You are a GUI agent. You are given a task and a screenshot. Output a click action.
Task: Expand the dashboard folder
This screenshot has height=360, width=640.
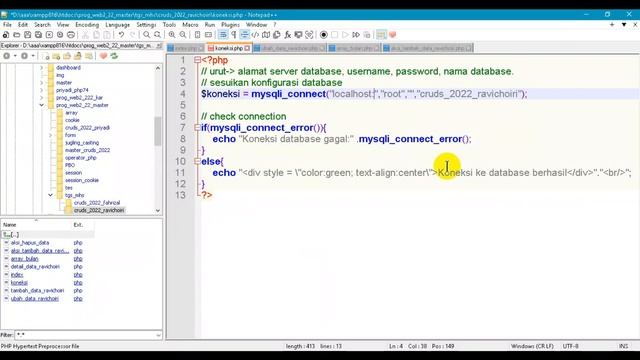41,68
